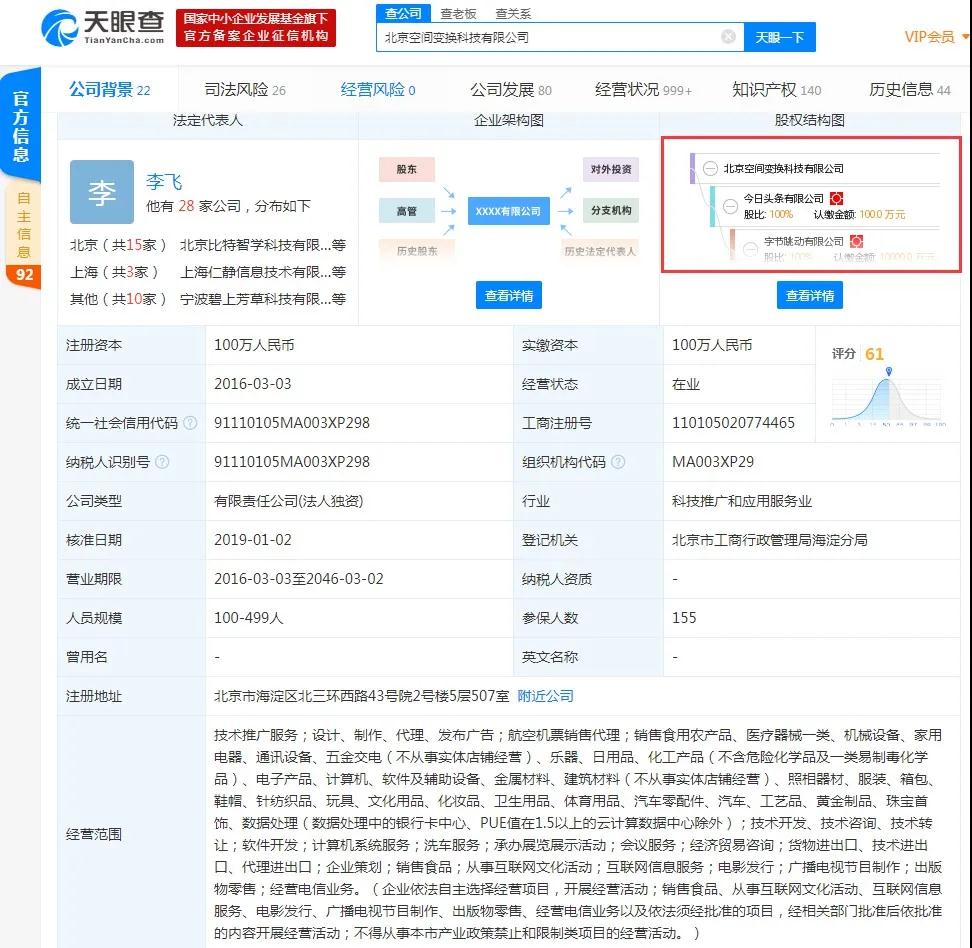Click the 分支机构 node in diagram

pyautogui.click(x=611, y=210)
